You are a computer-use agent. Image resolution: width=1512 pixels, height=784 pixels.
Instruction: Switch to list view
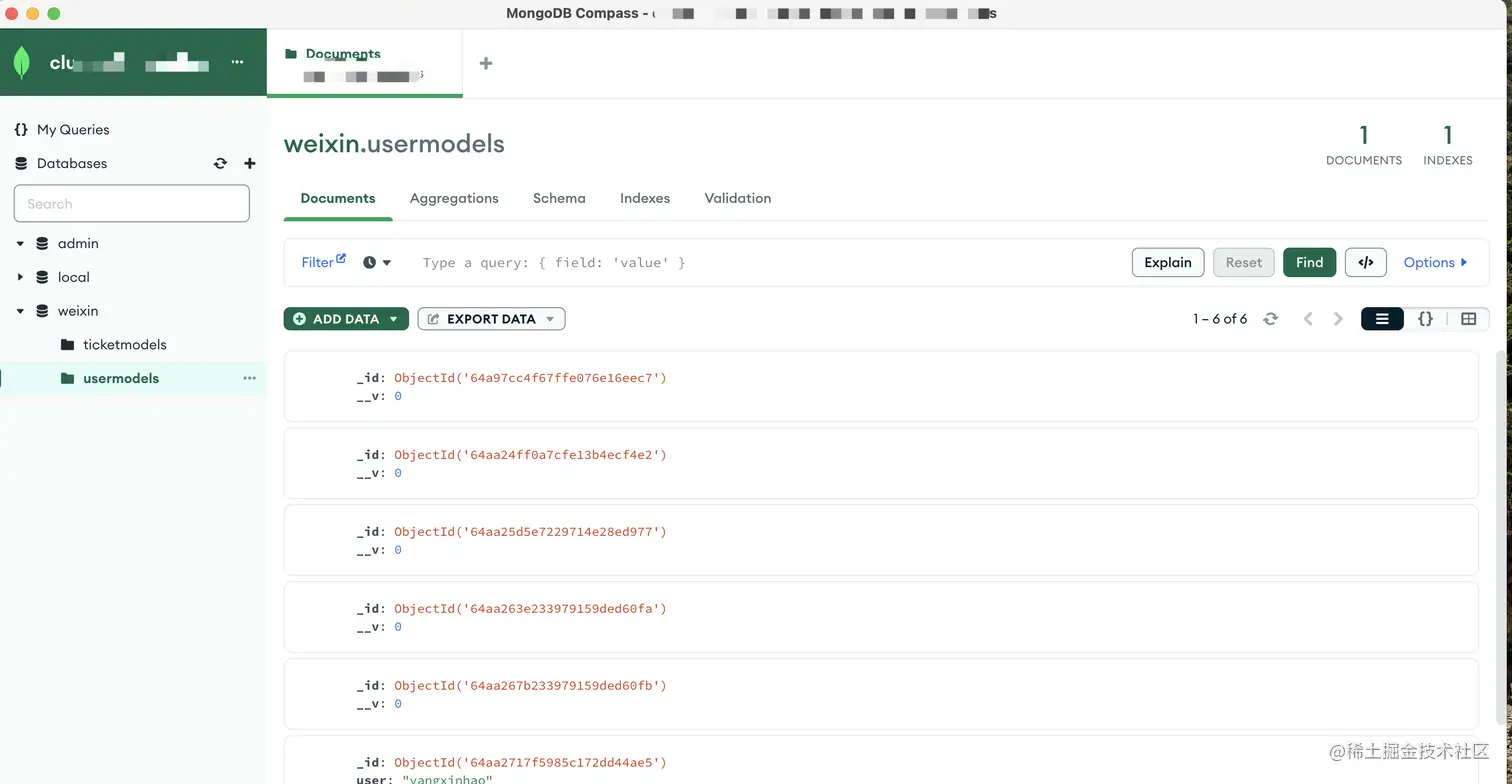click(x=1382, y=319)
